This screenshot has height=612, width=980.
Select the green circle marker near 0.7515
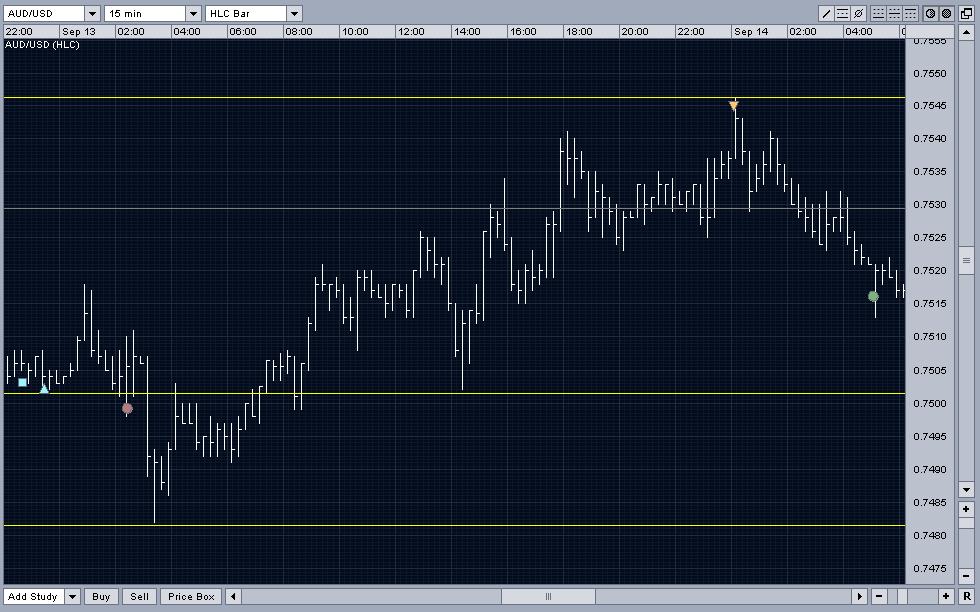[x=874, y=296]
